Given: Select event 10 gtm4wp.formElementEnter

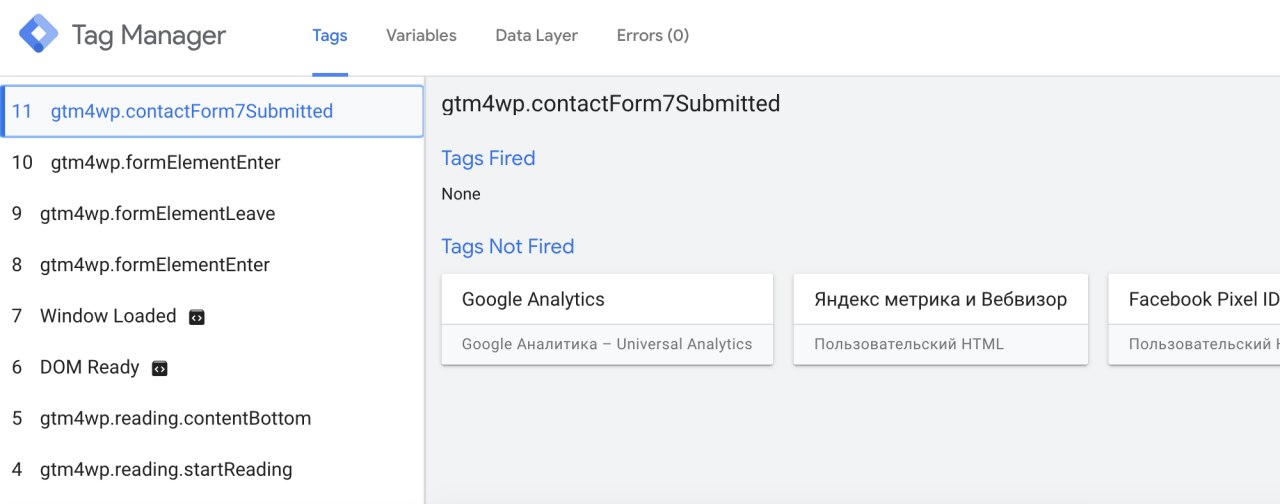Looking at the screenshot, I should pyautogui.click(x=212, y=162).
